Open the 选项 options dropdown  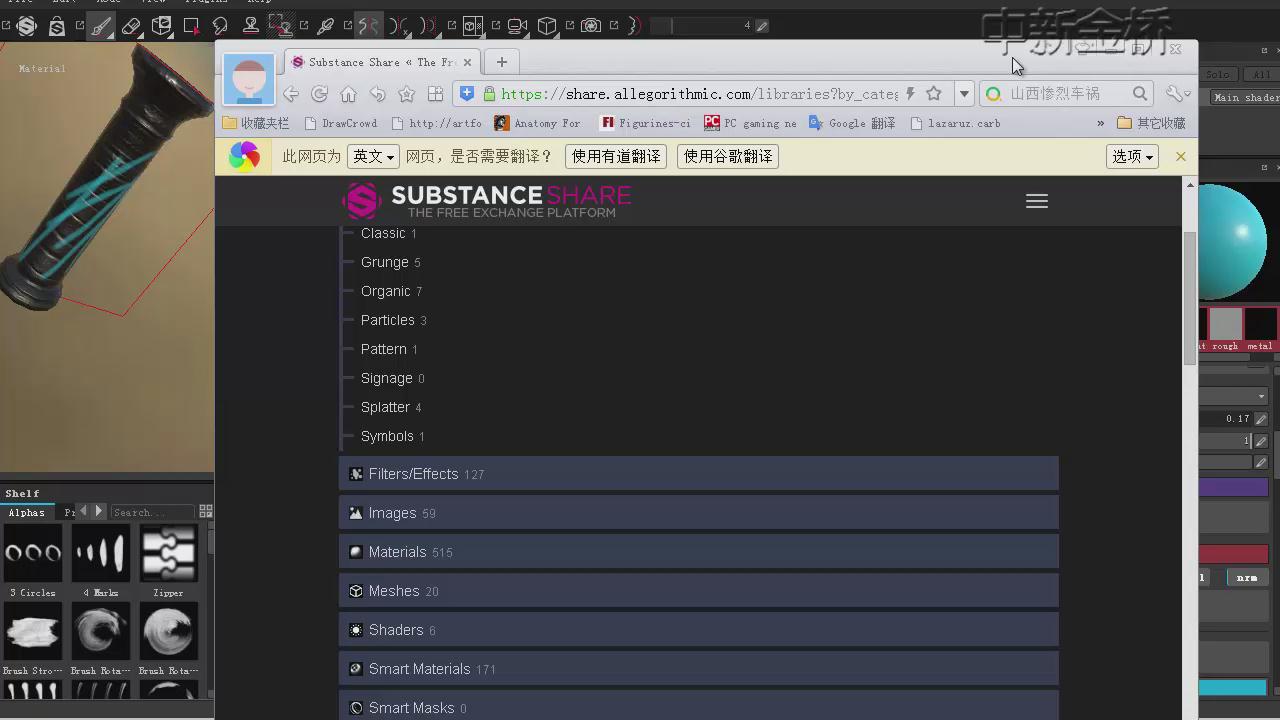point(1132,156)
